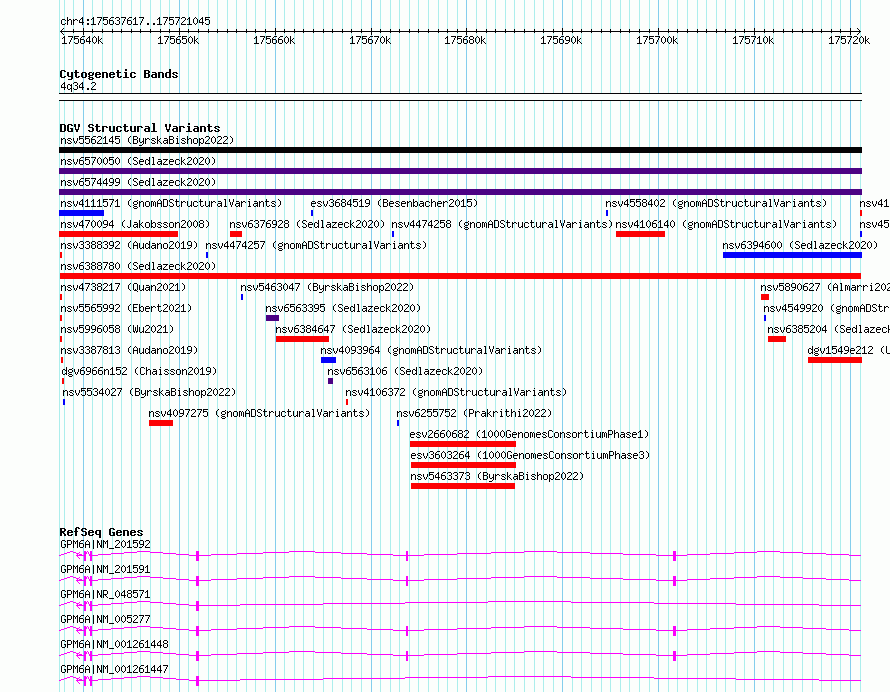Click the esv3603264 red variant bar
The image size is (890, 692).
(463, 465)
